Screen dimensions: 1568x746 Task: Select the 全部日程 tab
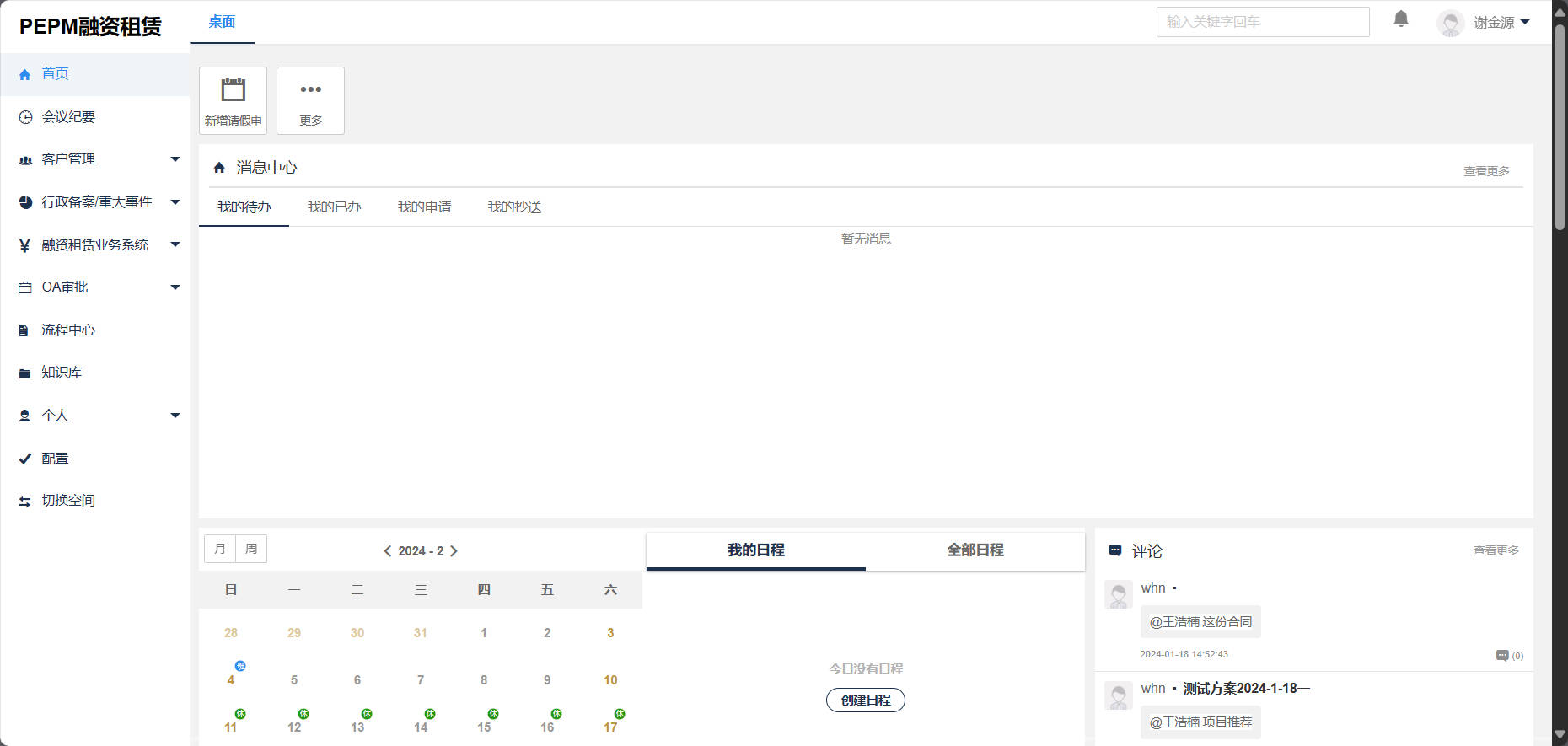(x=975, y=550)
